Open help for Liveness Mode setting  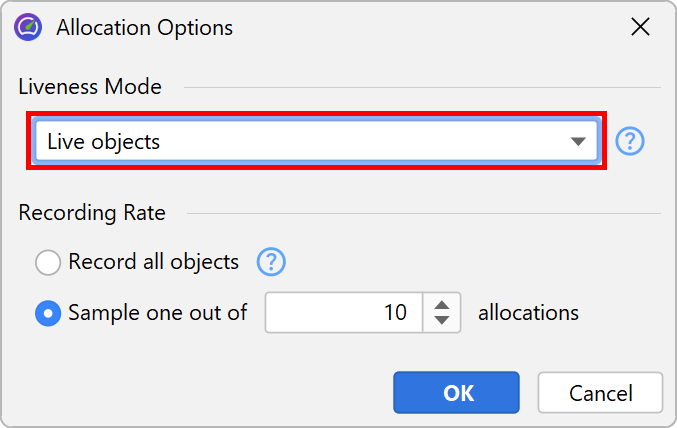coord(630,142)
